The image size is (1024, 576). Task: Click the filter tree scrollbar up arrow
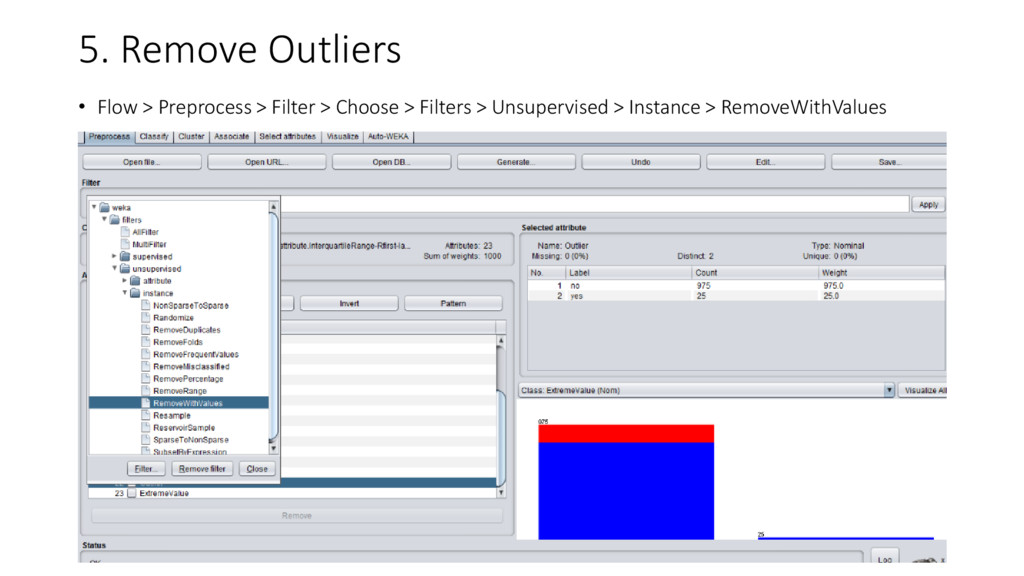[273, 207]
